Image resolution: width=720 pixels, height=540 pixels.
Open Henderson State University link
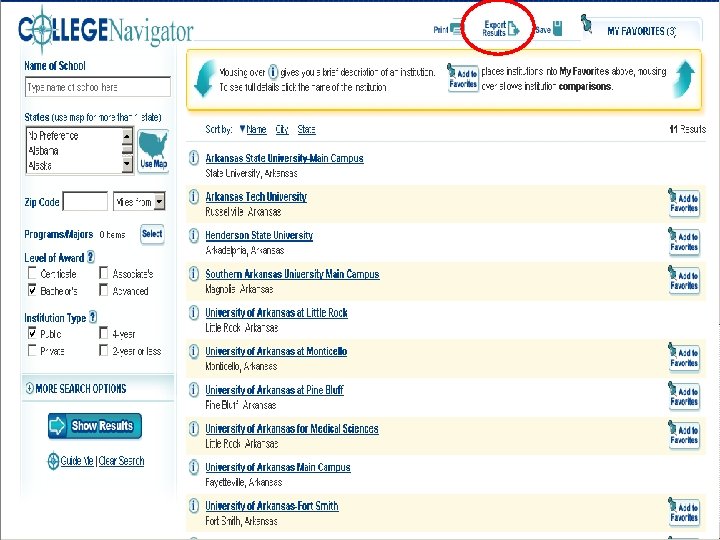[259, 236]
